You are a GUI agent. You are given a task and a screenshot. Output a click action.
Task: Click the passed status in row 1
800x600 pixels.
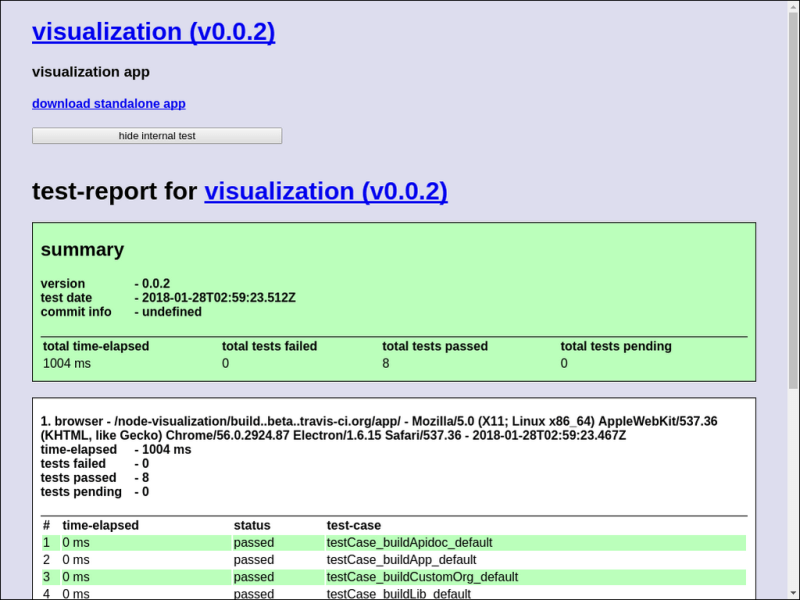(x=253, y=542)
